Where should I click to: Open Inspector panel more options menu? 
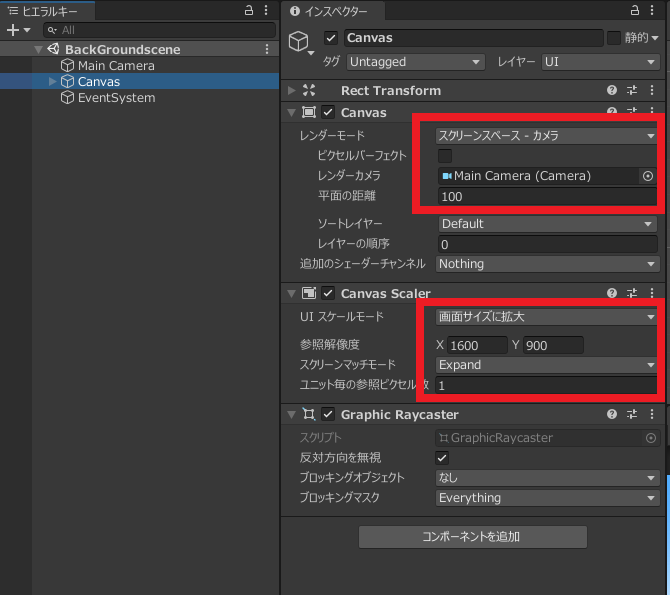coord(652,11)
